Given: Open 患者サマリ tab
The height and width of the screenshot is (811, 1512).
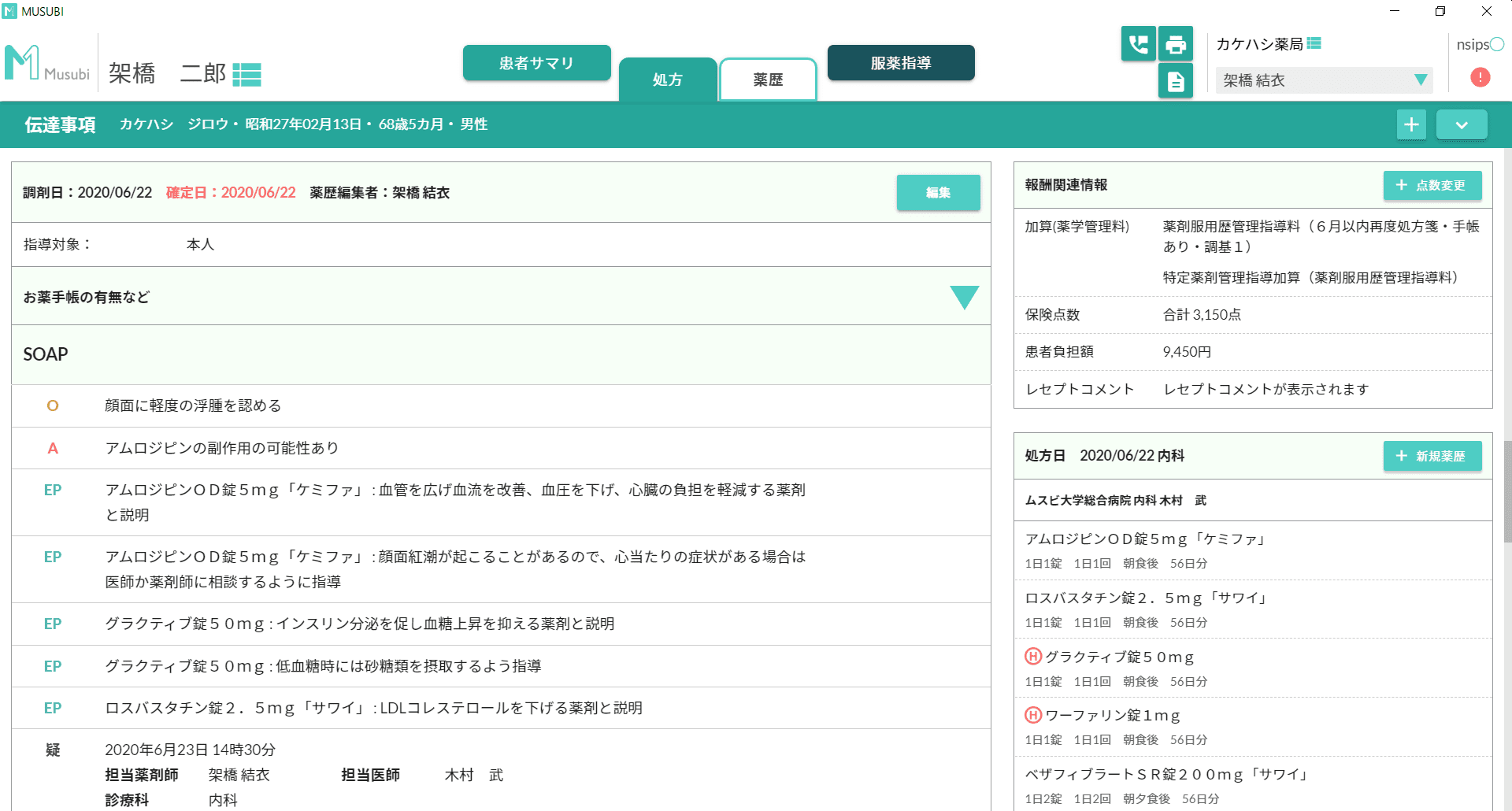Looking at the screenshot, I should point(537,63).
